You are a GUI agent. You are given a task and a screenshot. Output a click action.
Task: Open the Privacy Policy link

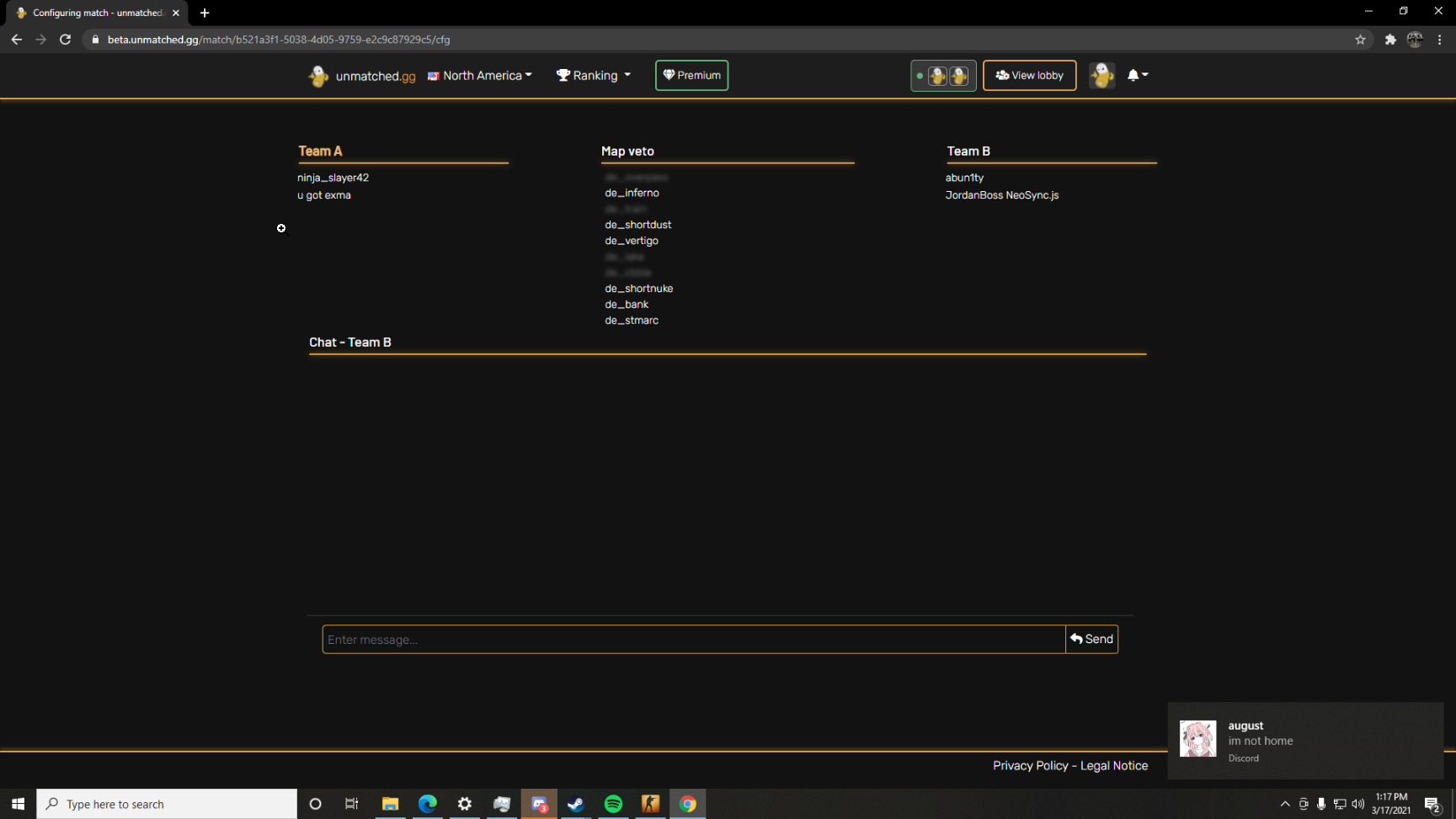pos(1030,766)
